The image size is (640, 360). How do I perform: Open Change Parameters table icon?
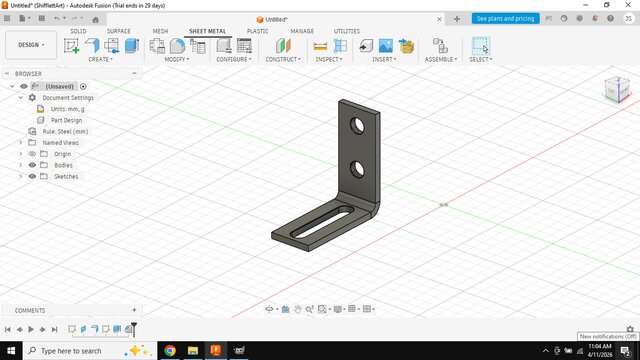(x=198, y=46)
